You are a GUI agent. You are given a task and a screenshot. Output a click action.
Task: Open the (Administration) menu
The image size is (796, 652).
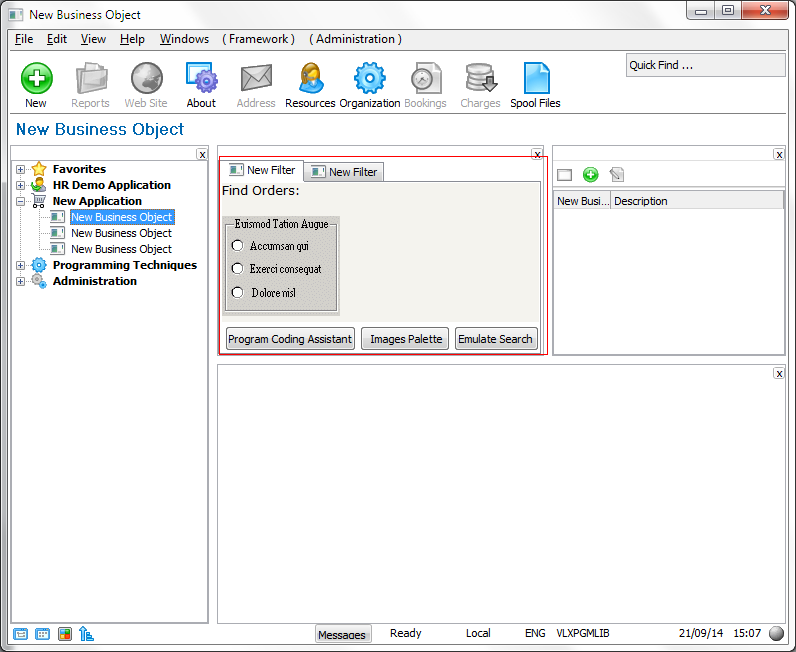pos(355,39)
